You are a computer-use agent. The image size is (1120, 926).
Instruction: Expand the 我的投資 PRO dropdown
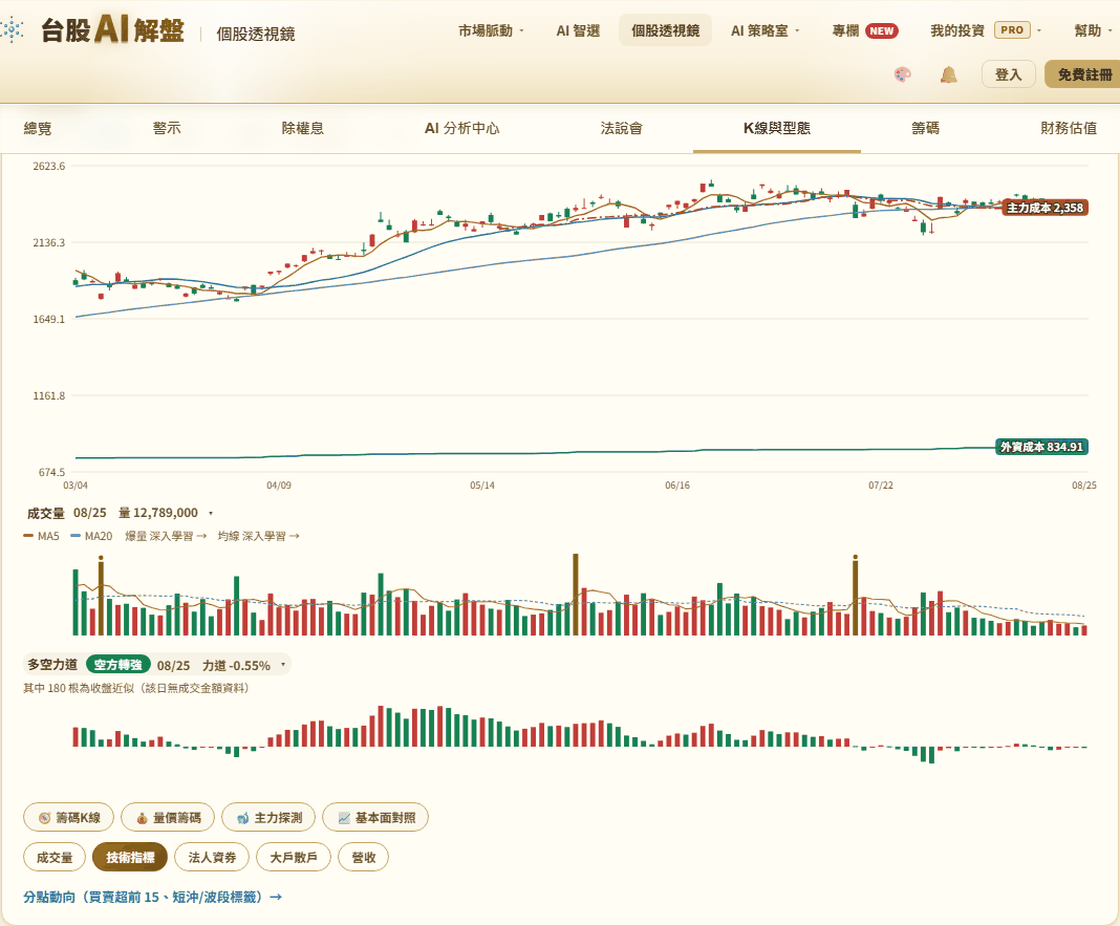point(985,31)
